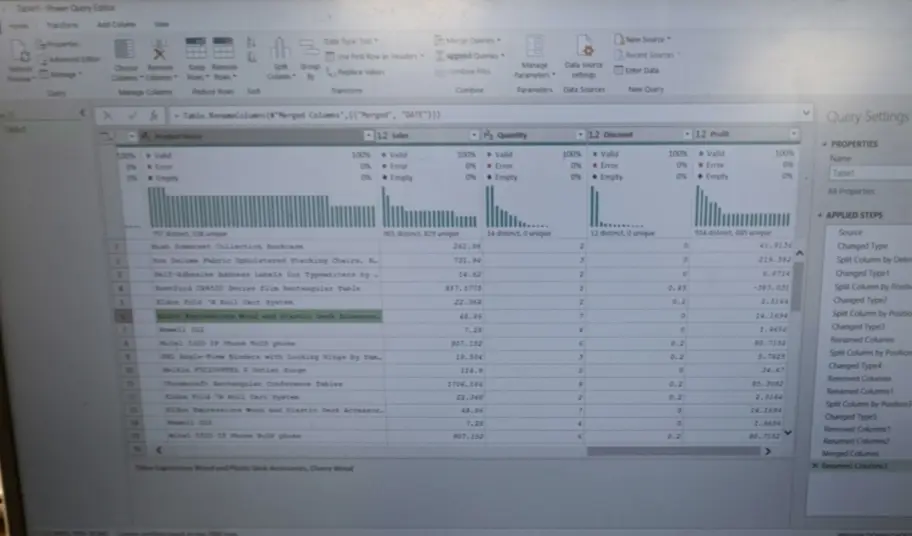This screenshot has width=912, height=536.
Task: Select the Table1 query in Queries pane
Action: [15, 129]
